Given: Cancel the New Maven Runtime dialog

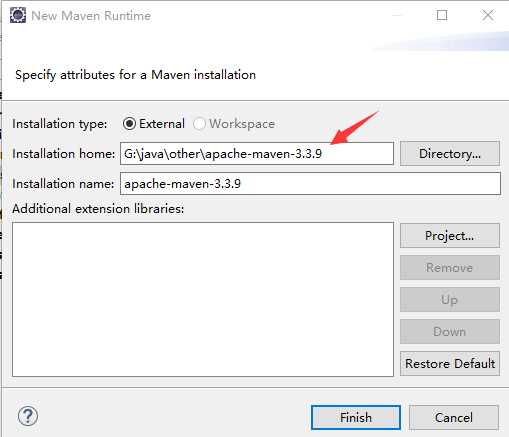Looking at the screenshot, I should tap(454, 417).
